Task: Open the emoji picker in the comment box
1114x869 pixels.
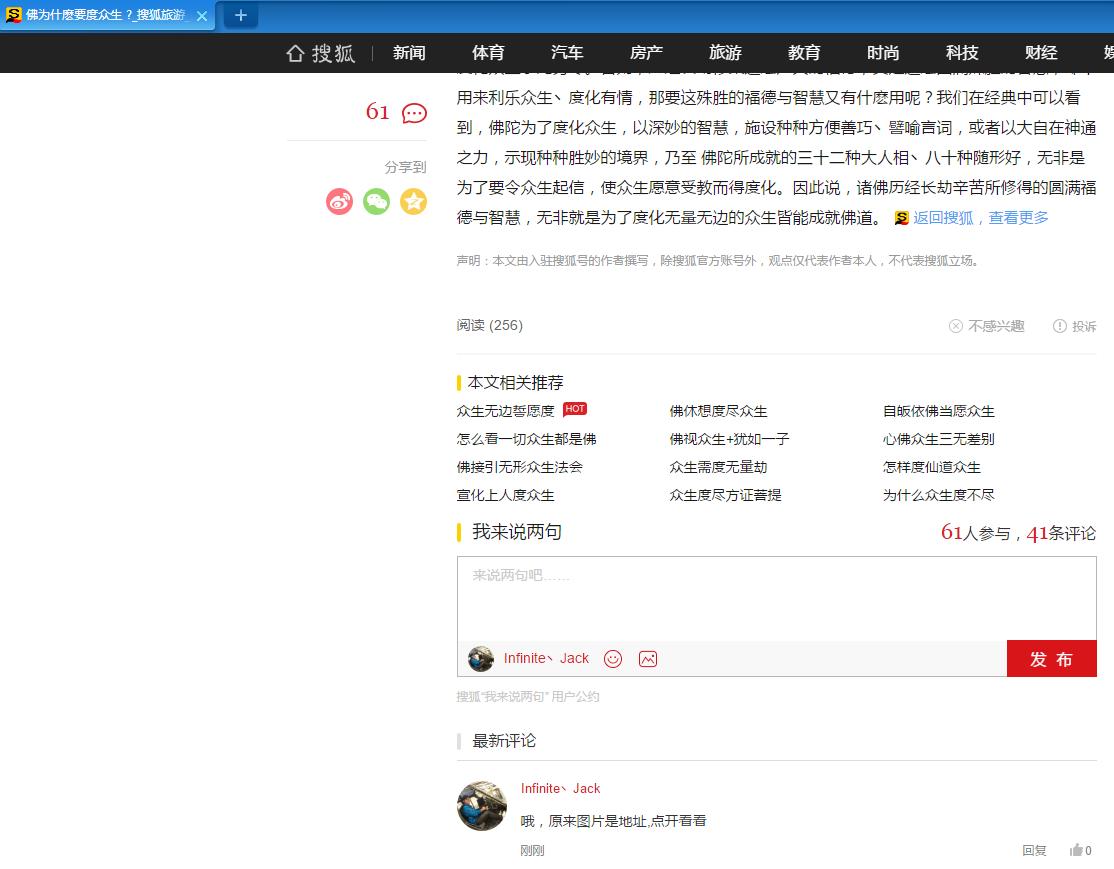Action: click(x=613, y=658)
